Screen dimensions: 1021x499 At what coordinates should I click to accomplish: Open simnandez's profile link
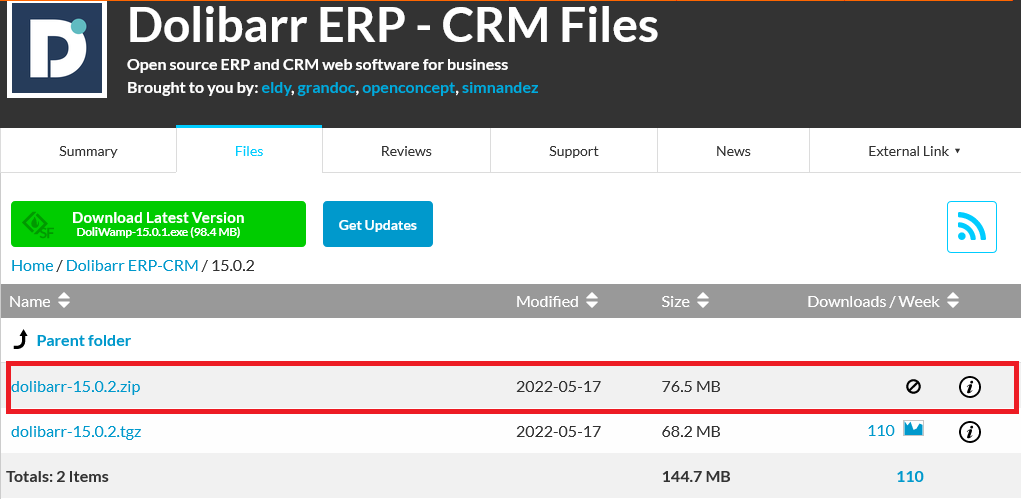click(x=500, y=88)
